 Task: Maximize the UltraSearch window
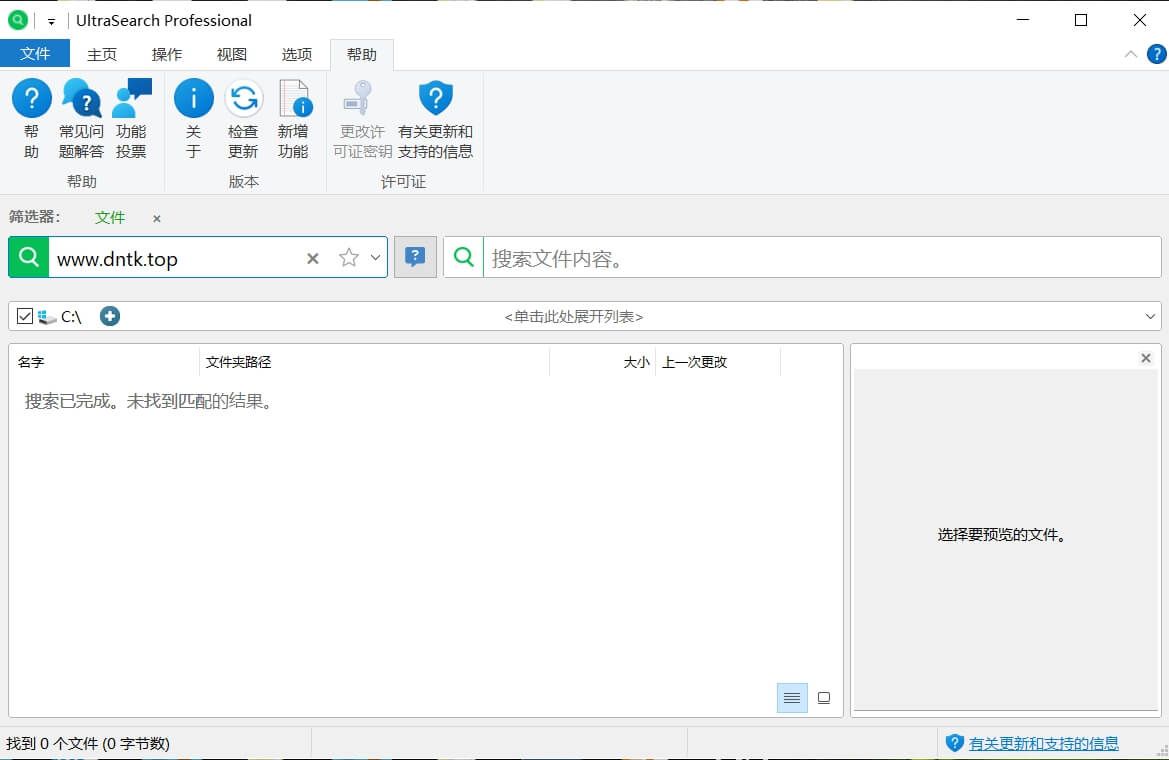click(x=1081, y=20)
